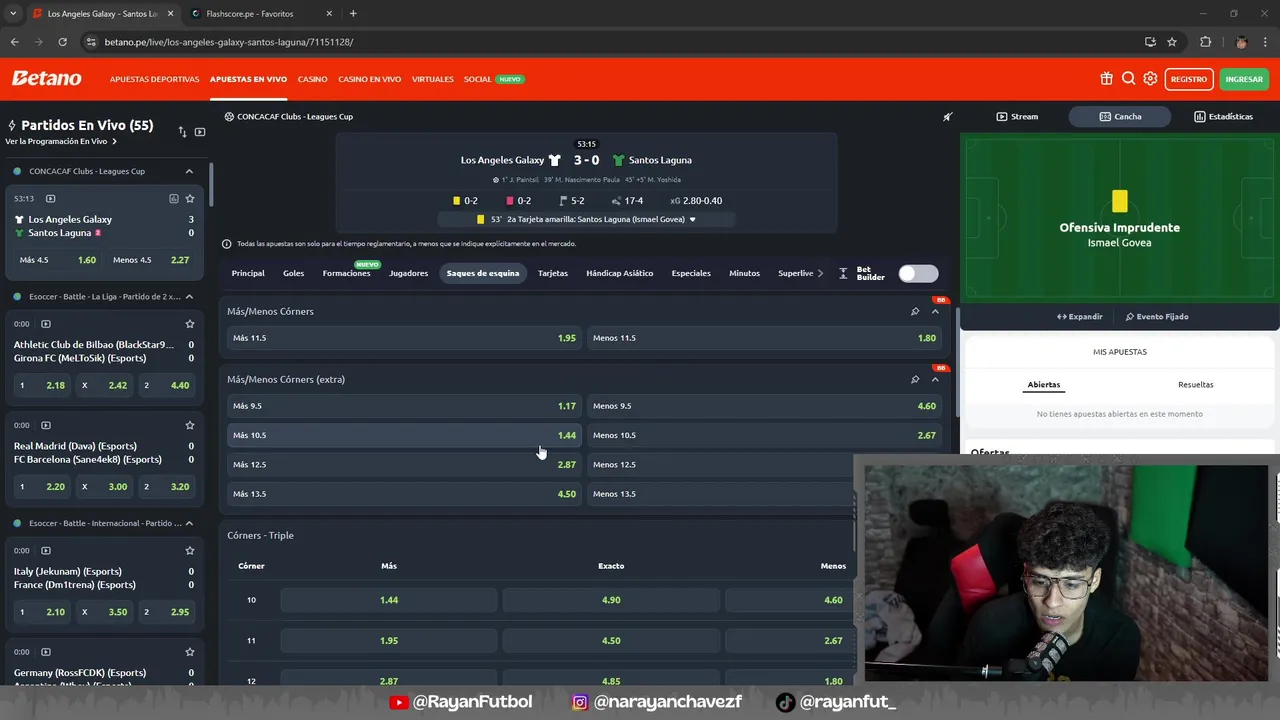Open the Jugadores market tab
Viewport: 1280px width, 720px height.
pyautogui.click(x=408, y=273)
